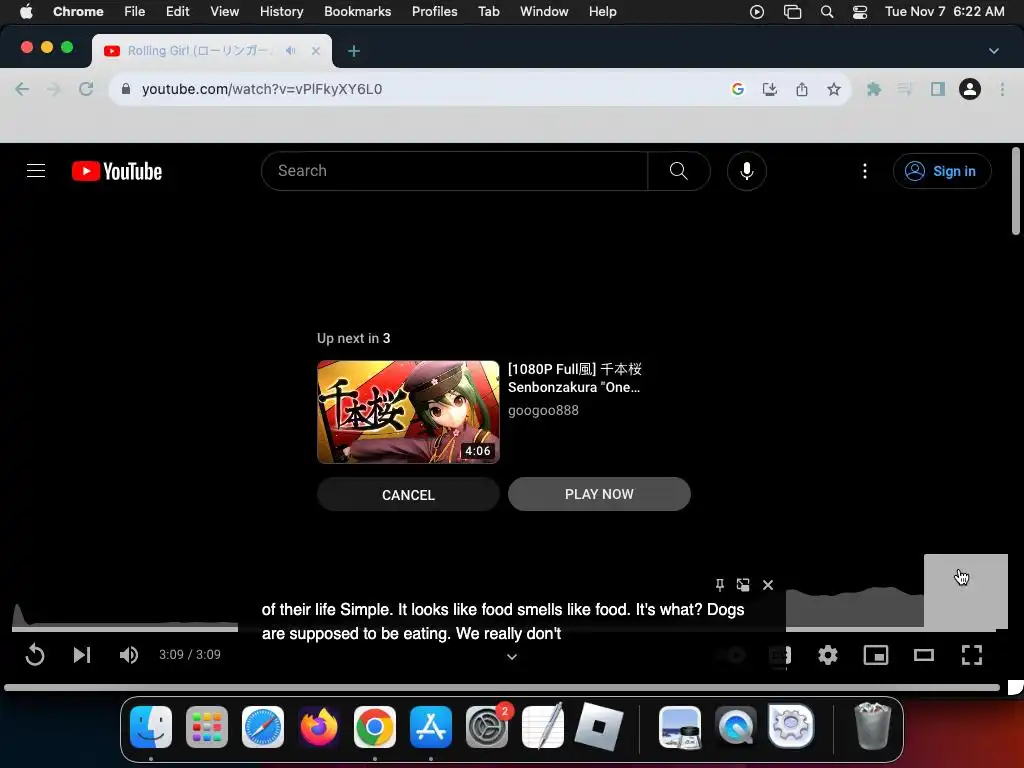Viewport: 1024px width, 768px height.
Task: Open player settings gear
Action: click(x=827, y=655)
